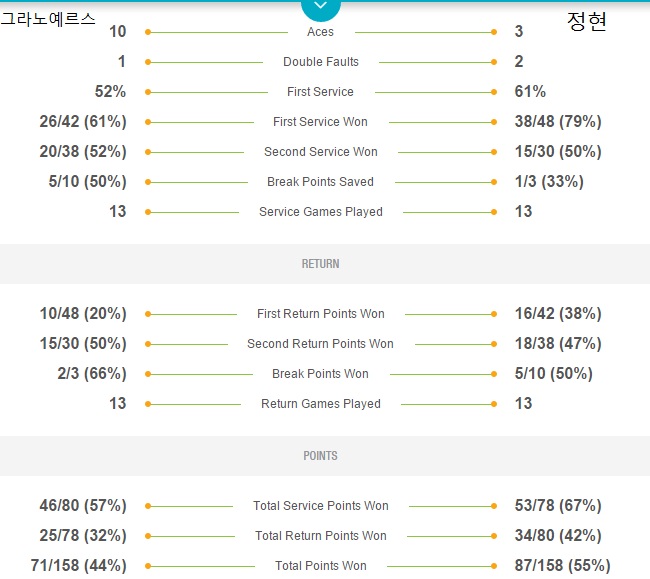Click the player name 그라노예르스
Image resolution: width=650 pixels, height=579 pixels.
click(48, 19)
